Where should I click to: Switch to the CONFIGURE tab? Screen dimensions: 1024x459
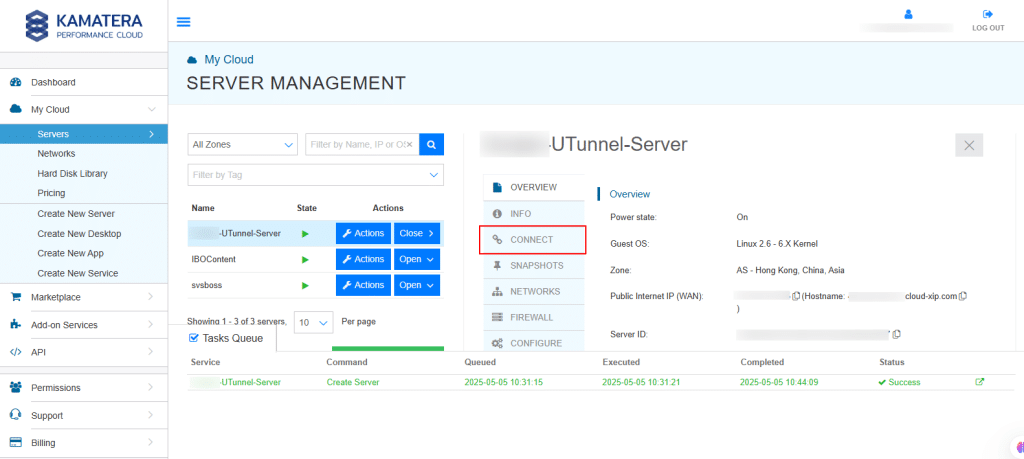click(534, 343)
